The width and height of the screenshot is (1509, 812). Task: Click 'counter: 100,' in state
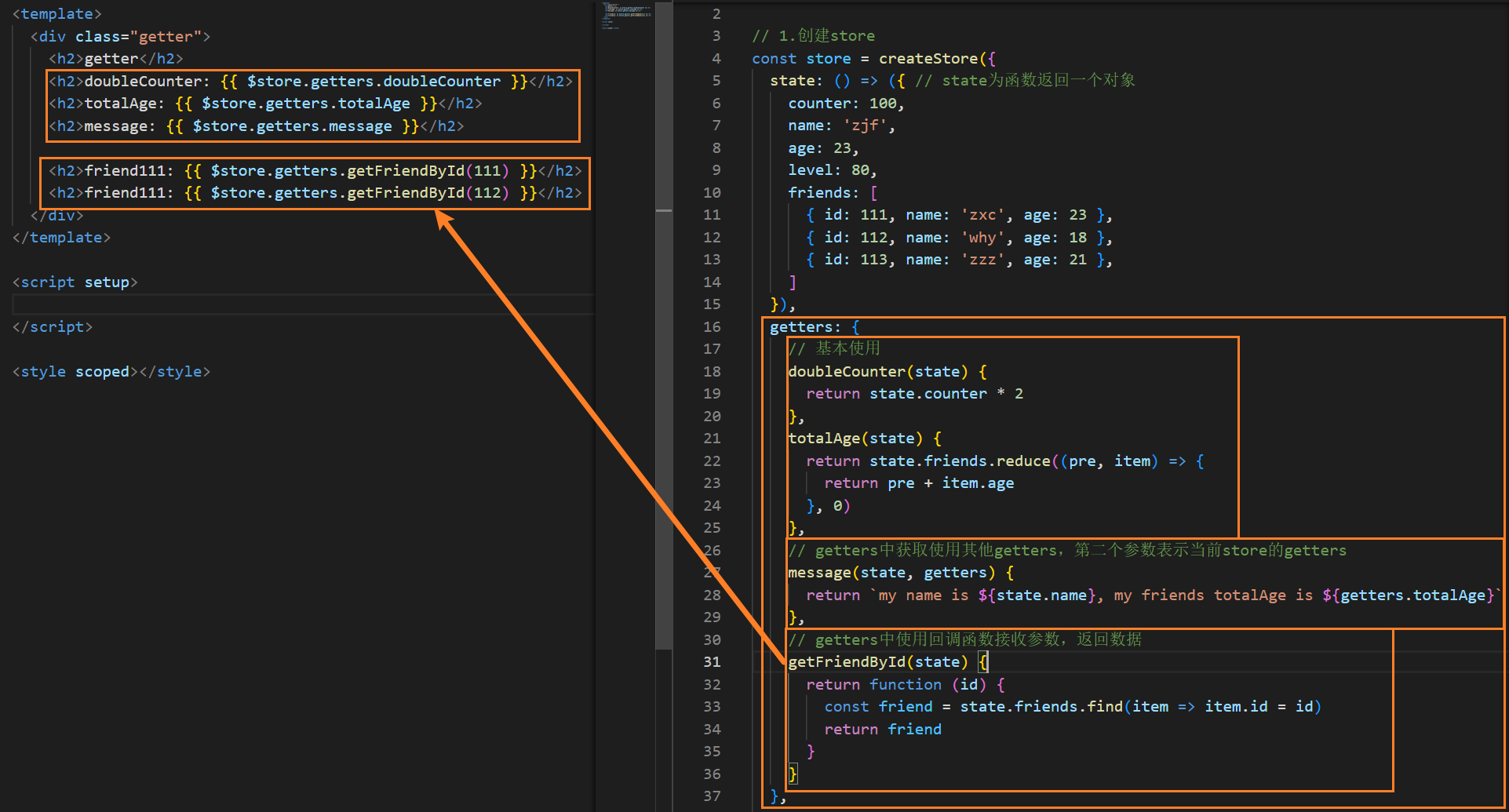click(x=846, y=104)
